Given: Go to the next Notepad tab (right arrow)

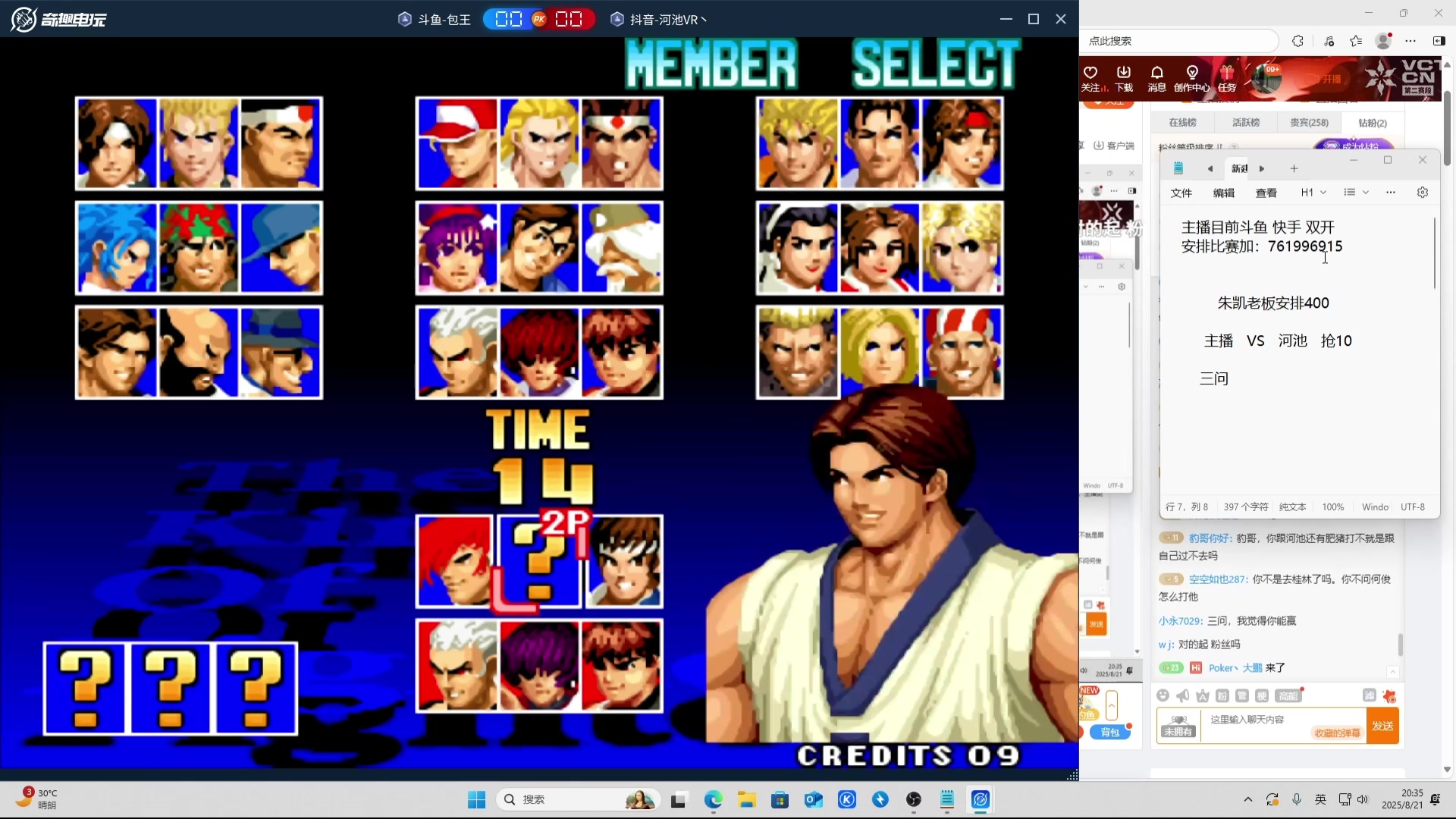Looking at the screenshot, I should (x=1262, y=168).
